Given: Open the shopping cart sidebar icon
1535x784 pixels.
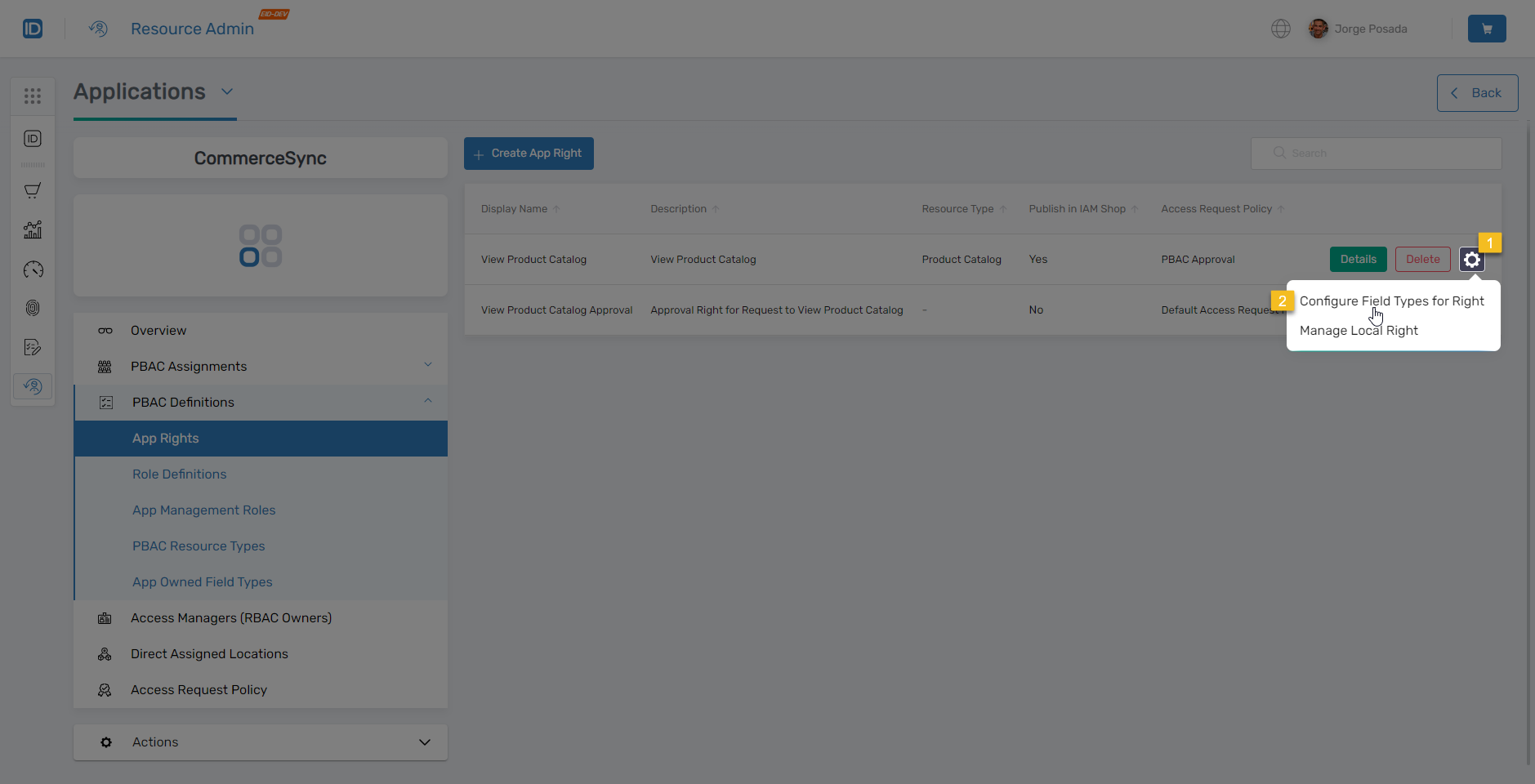Looking at the screenshot, I should pyautogui.click(x=33, y=190).
